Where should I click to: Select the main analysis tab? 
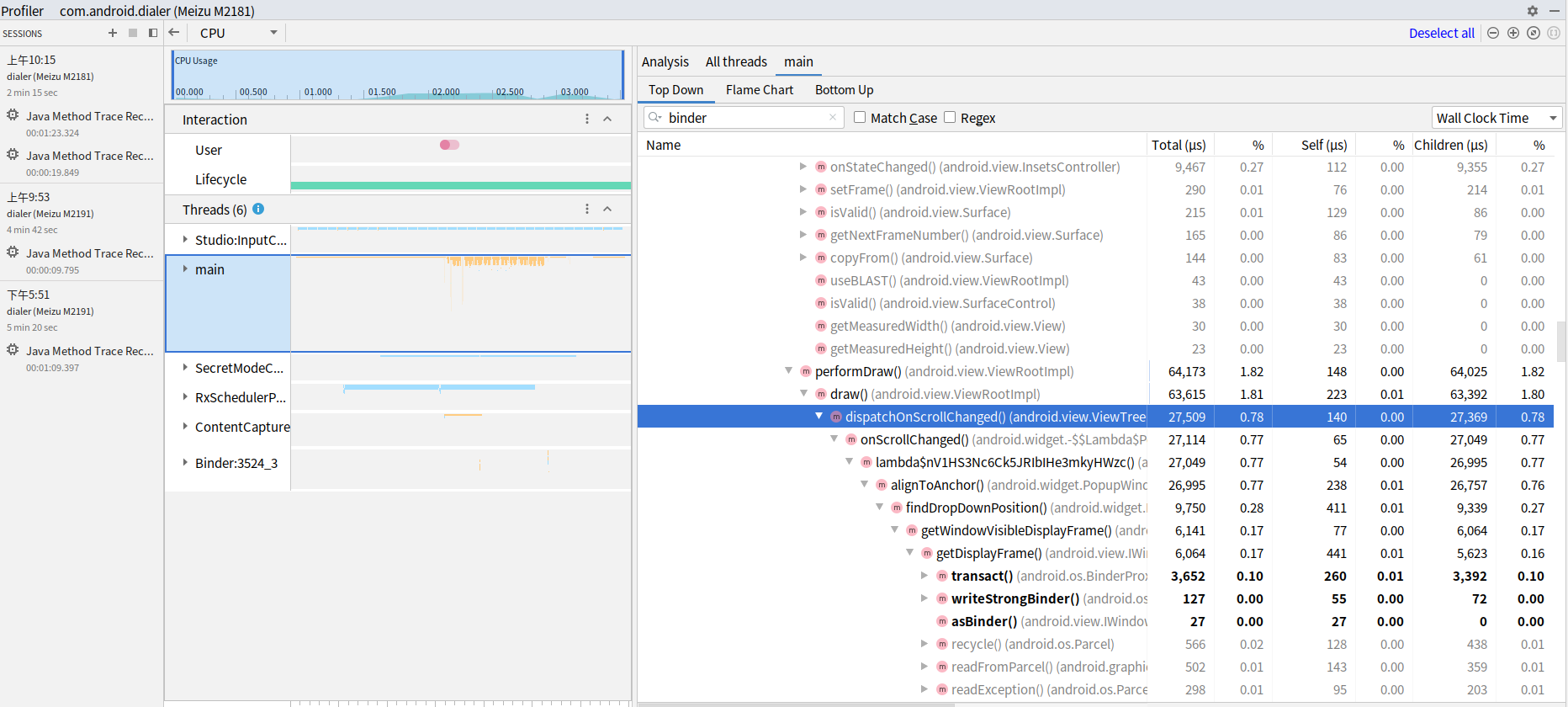(x=798, y=61)
